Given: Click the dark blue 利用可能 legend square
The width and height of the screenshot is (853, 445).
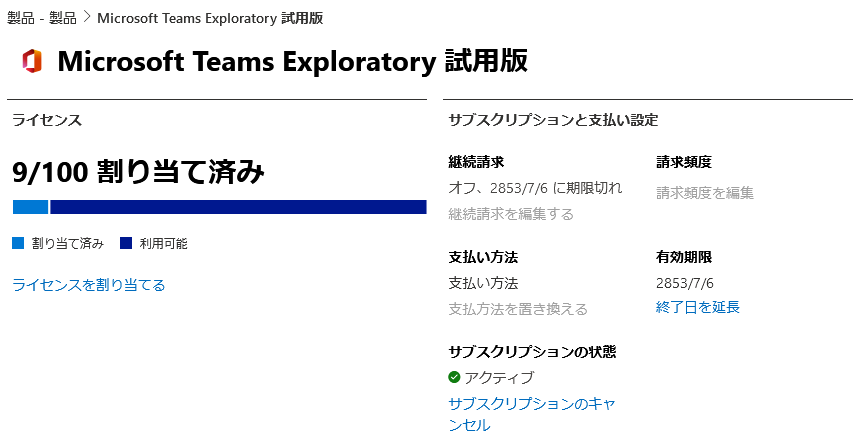Looking at the screenshot, I should point(126,243).
